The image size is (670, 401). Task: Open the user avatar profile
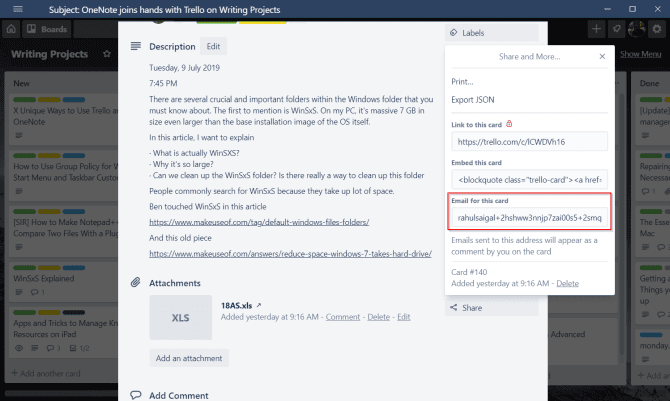point(637,29)
